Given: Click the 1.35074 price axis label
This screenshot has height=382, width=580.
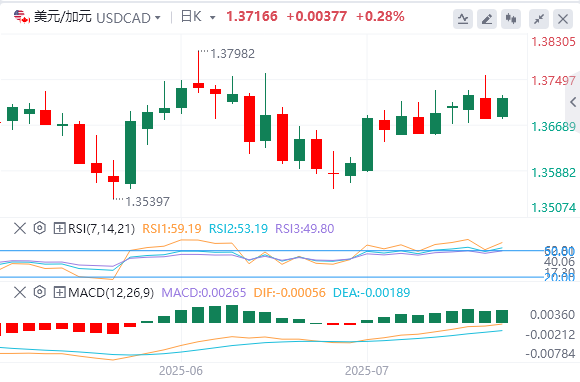Looking at the screenshot, I should pos(554,207).
